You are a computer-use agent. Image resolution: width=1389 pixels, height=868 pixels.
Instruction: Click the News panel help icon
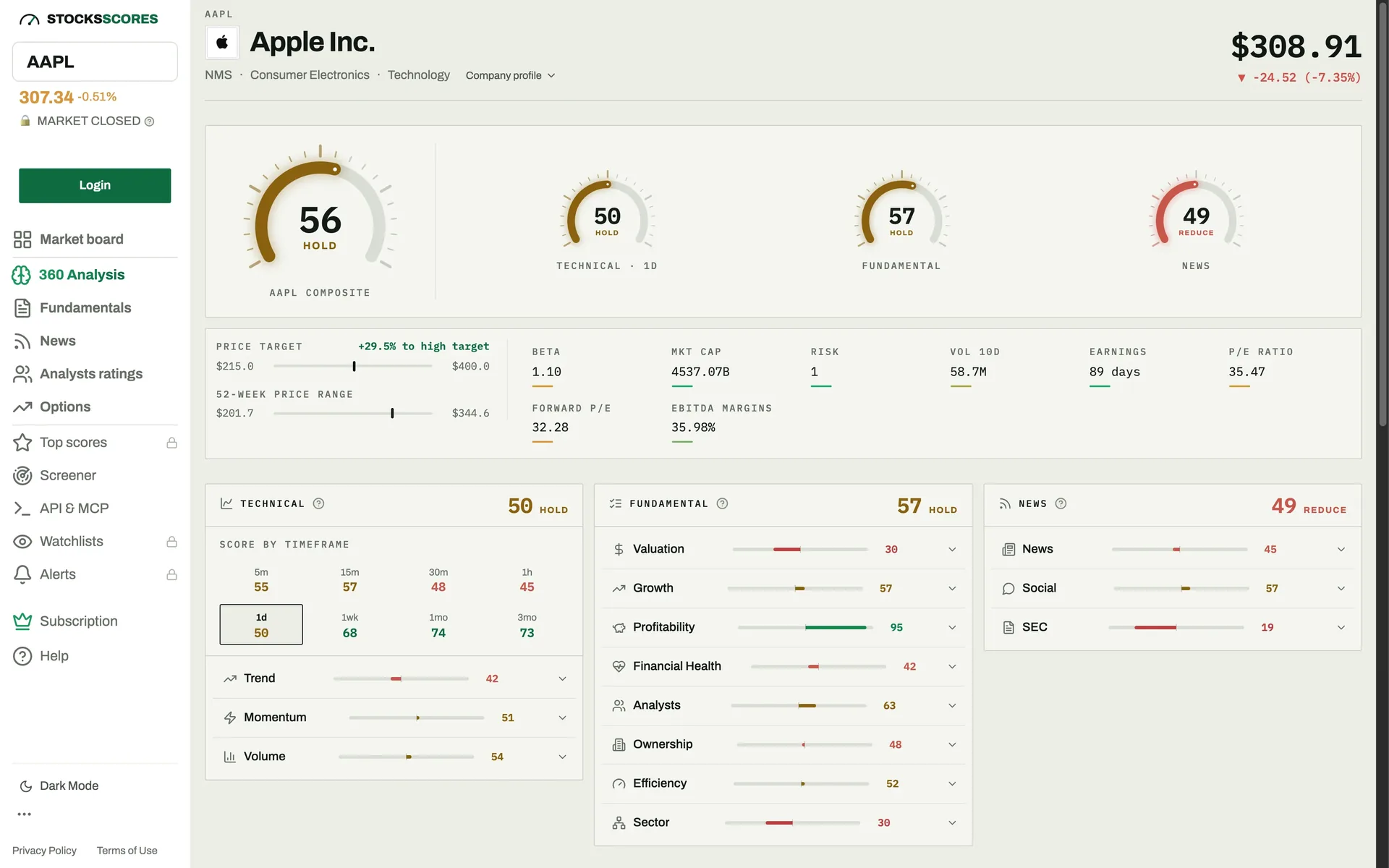coord(1061,503)
